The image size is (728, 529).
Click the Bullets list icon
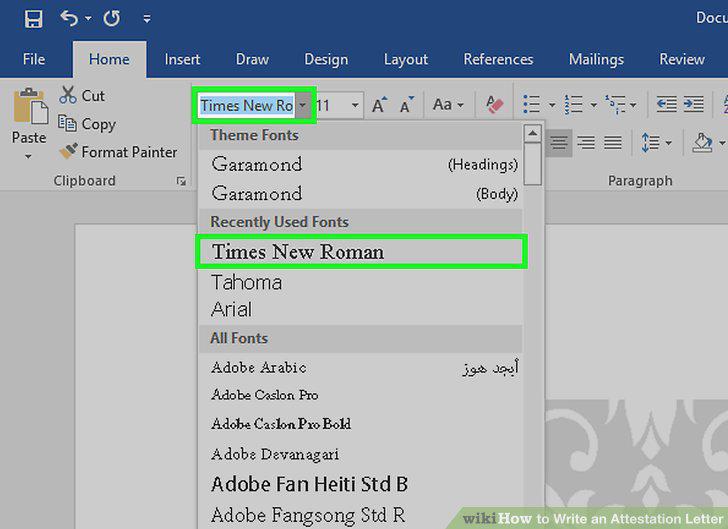pos(532,104)
